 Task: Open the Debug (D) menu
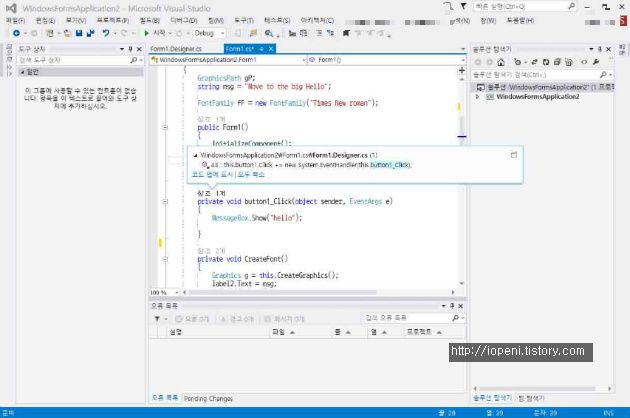(x=184, y=20)
